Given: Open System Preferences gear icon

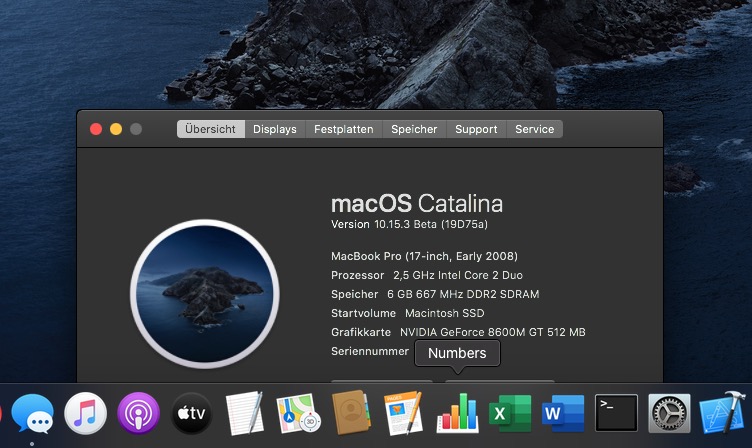Looking at the screenshot, I should coord(670,413).
